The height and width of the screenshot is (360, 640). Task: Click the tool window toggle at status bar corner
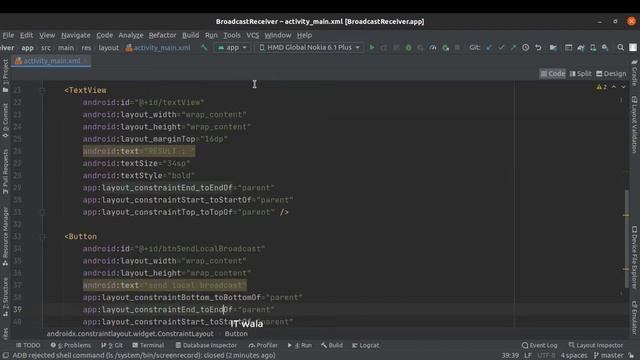5,356
